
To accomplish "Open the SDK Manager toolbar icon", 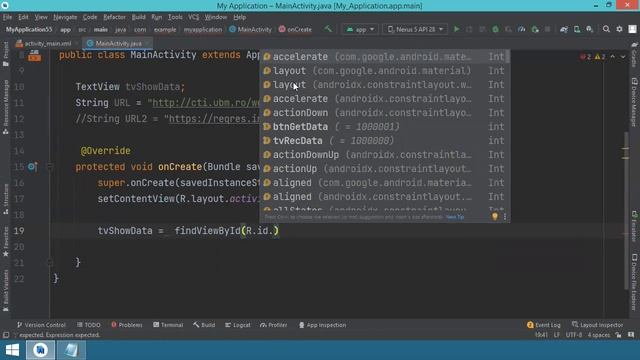I will coord(590,29).
